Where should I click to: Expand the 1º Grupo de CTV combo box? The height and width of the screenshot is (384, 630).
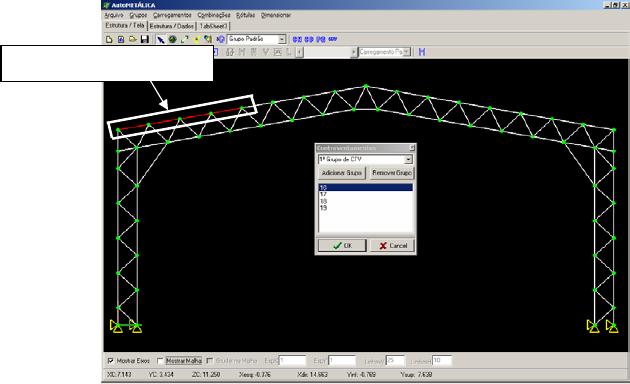[408, 159]
